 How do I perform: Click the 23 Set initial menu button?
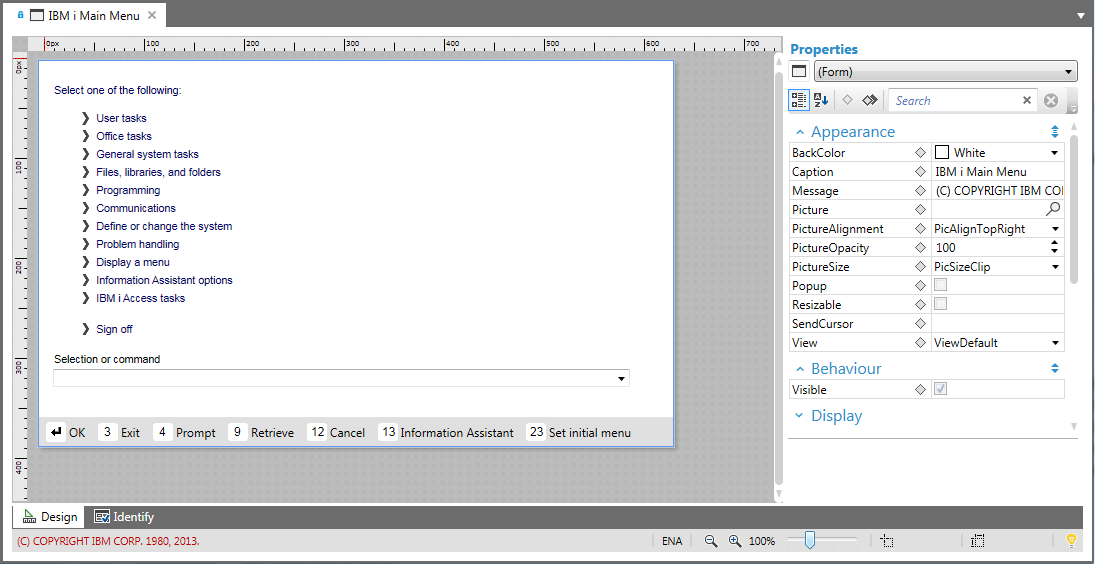579,432
